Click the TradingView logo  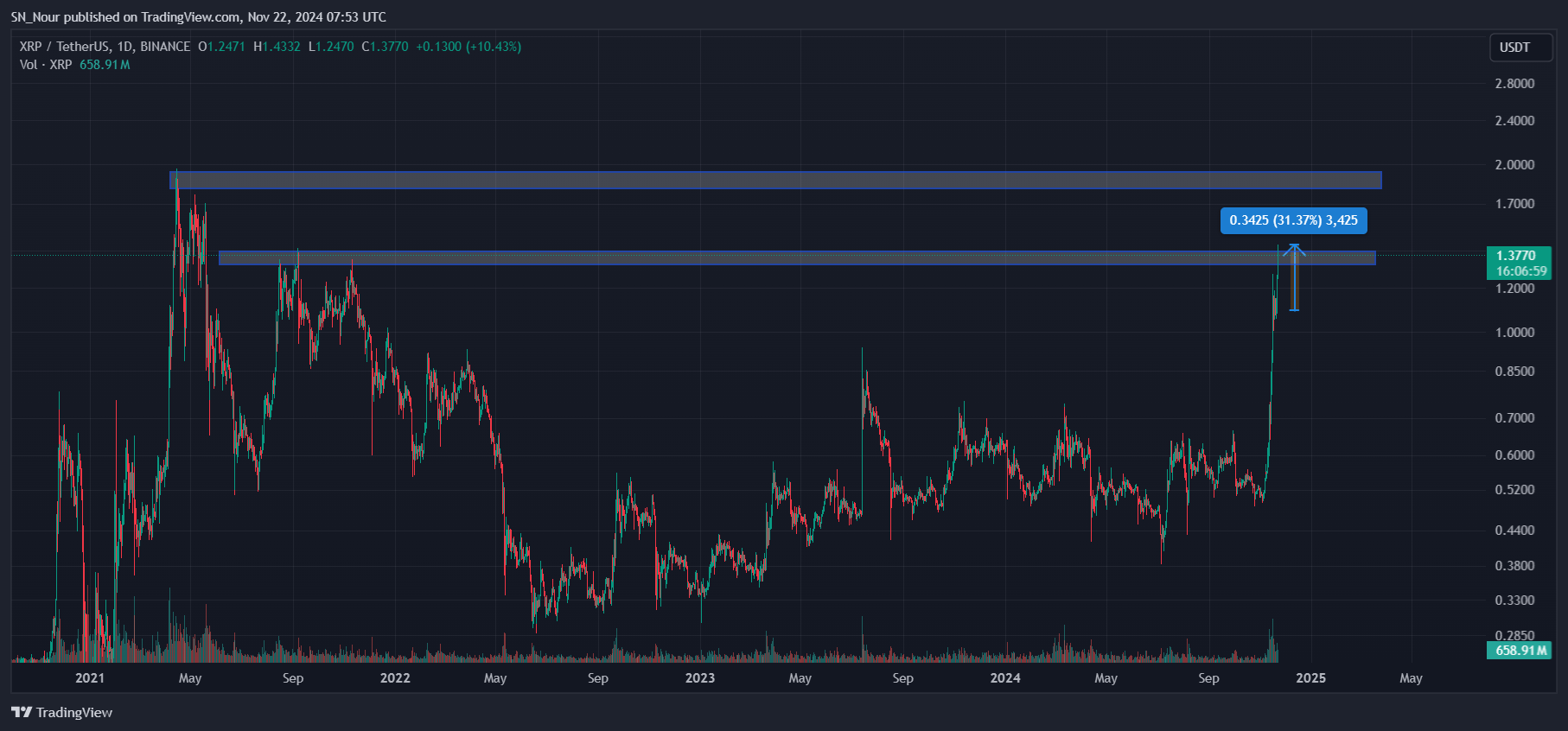coord(61,712)
